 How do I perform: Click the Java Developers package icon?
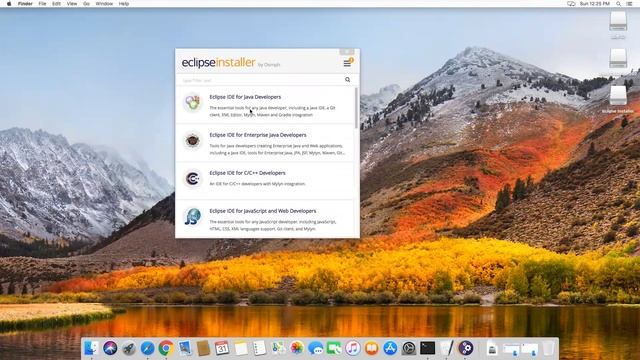[192, 102]
